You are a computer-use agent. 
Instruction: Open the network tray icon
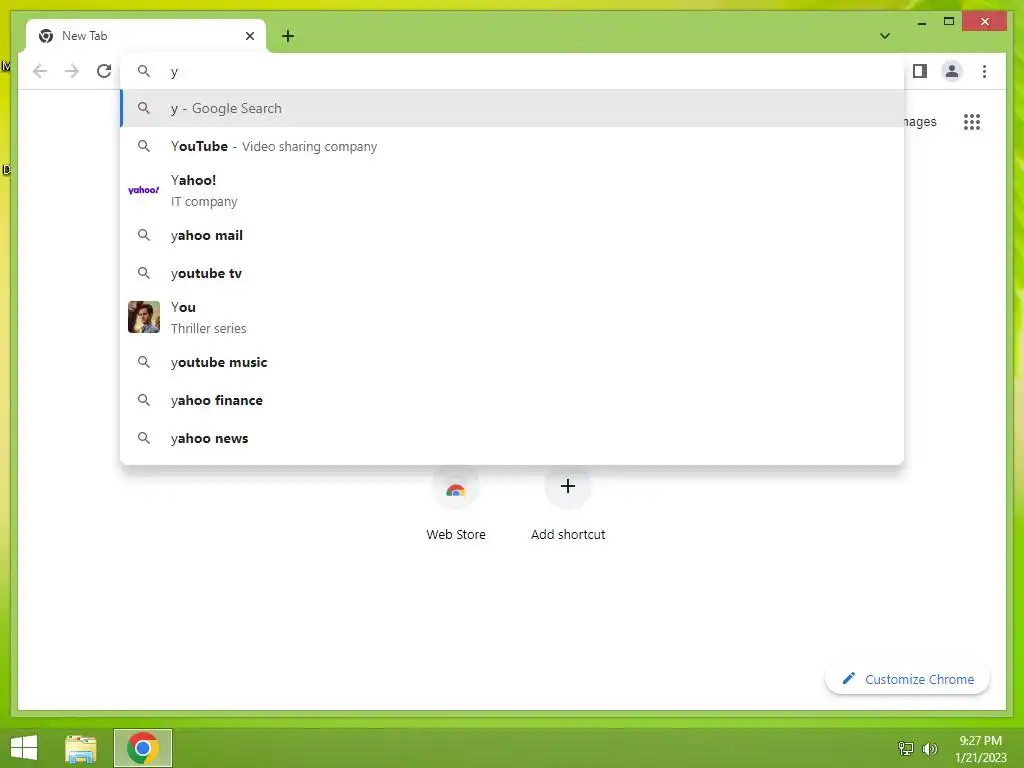[x=906, y=748]
